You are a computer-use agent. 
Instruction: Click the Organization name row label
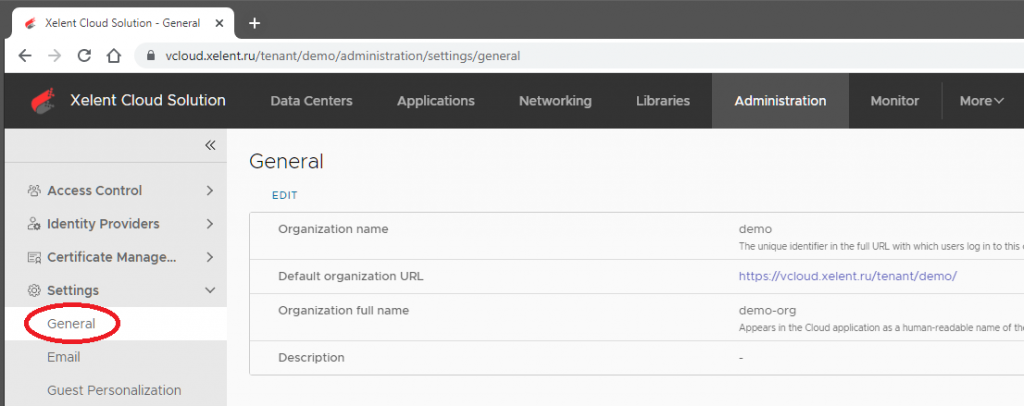click(333, 229)
